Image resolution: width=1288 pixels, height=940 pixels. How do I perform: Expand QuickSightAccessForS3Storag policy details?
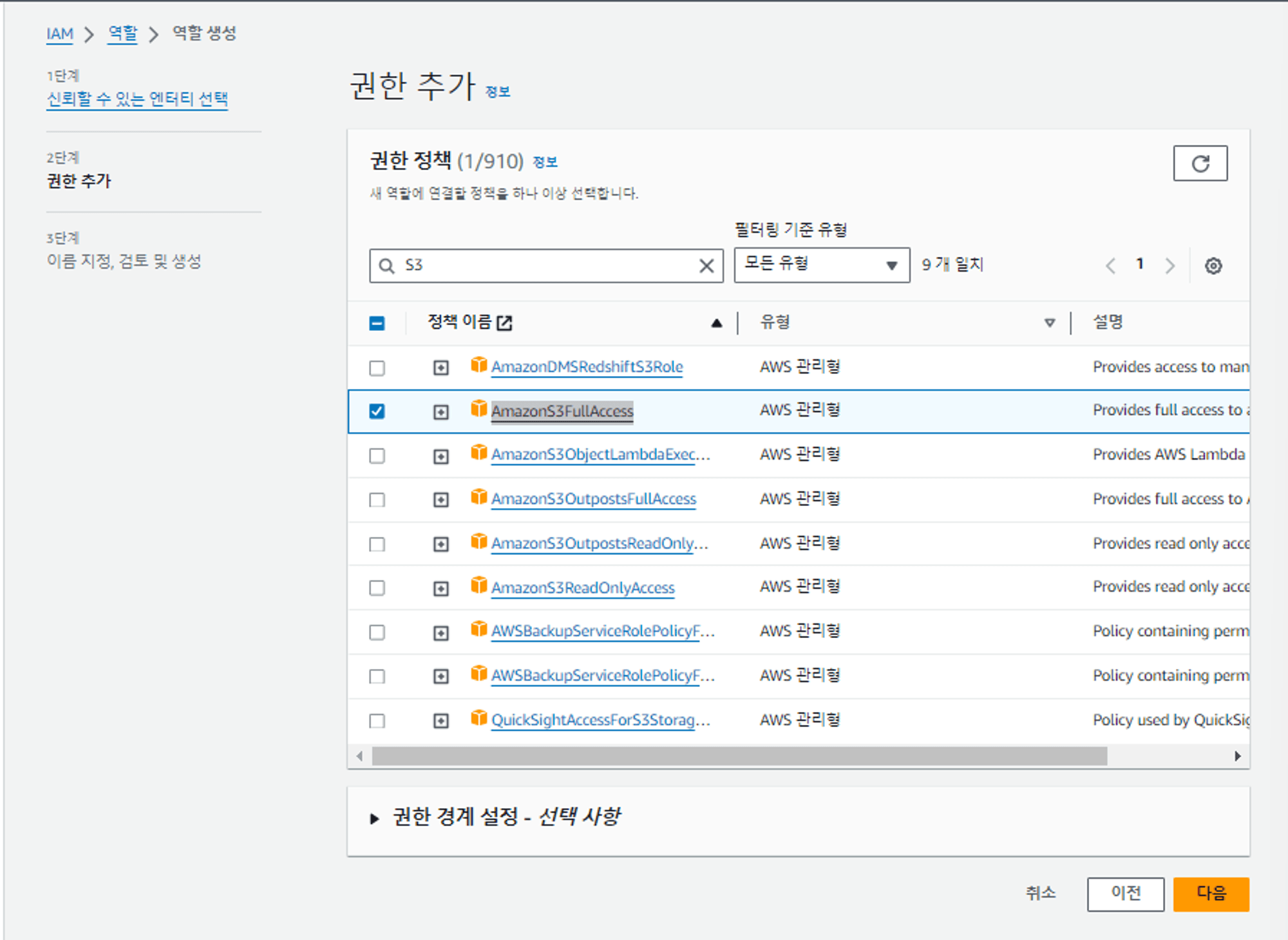pos(440,721)
